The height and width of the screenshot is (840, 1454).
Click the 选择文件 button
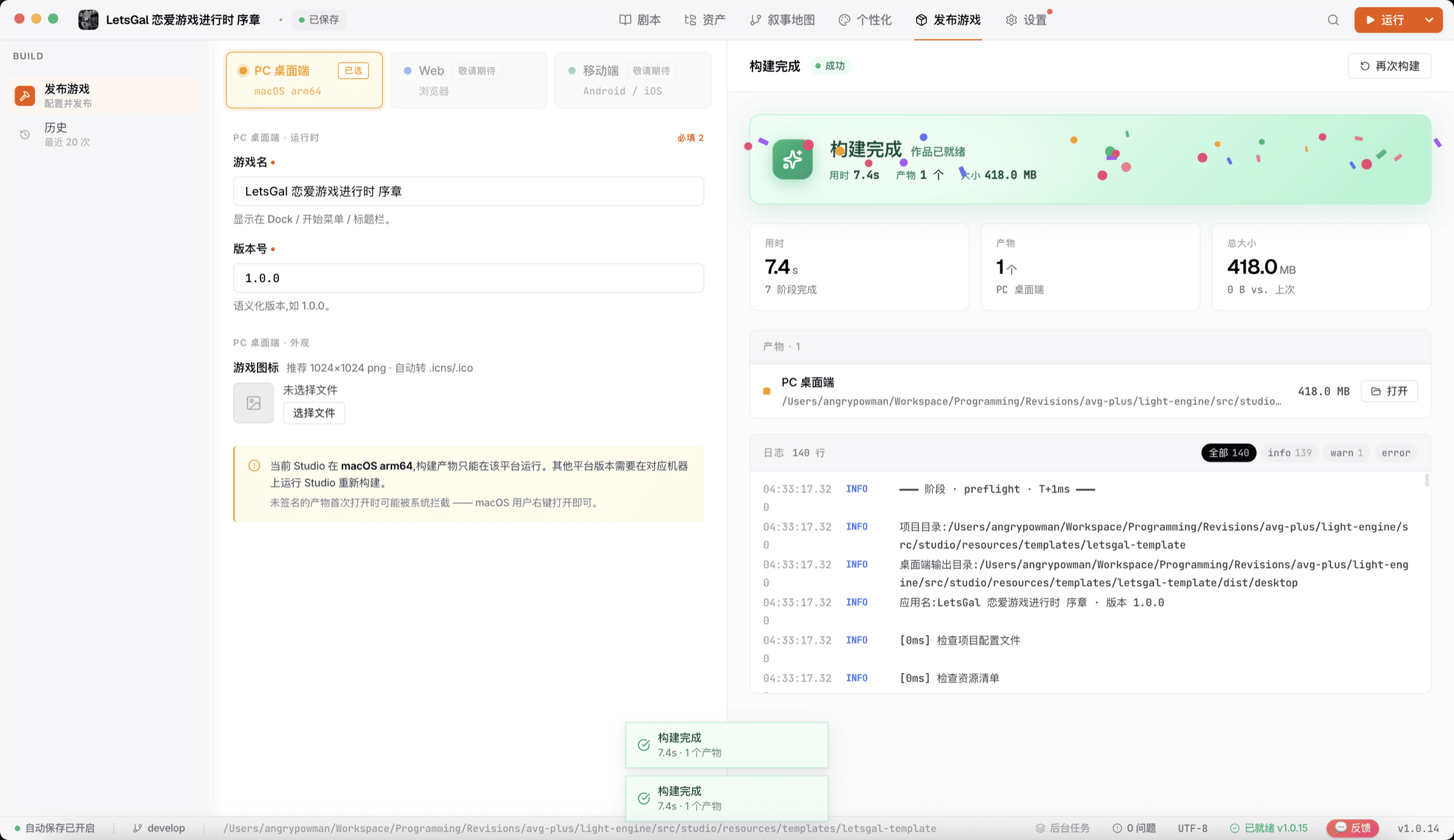314,413
